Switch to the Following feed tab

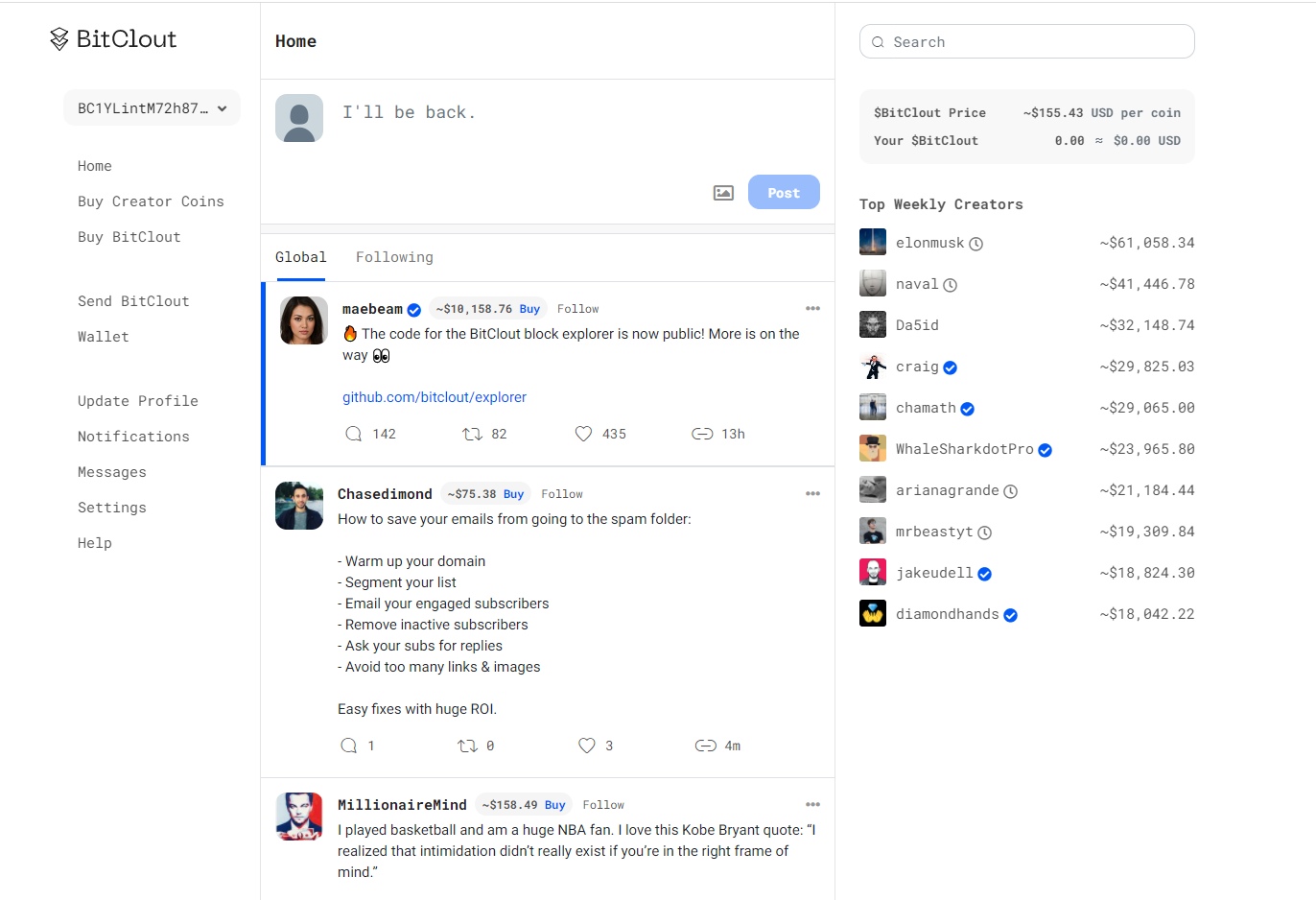(394, 257)
